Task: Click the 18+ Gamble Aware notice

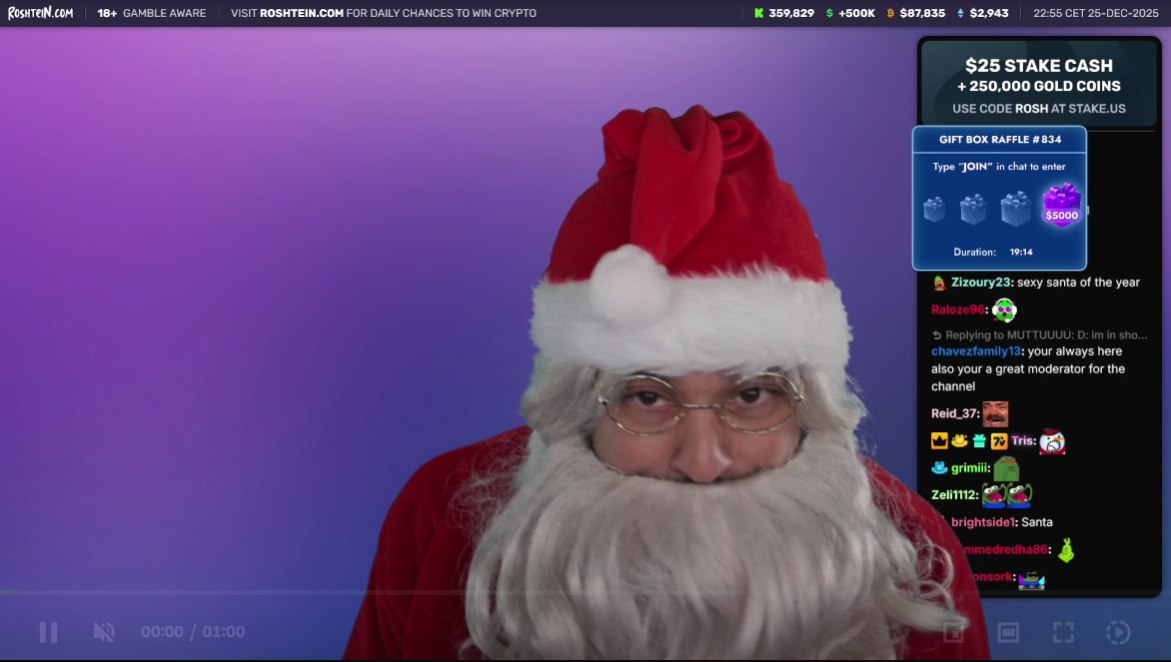Action: (151, 13)
